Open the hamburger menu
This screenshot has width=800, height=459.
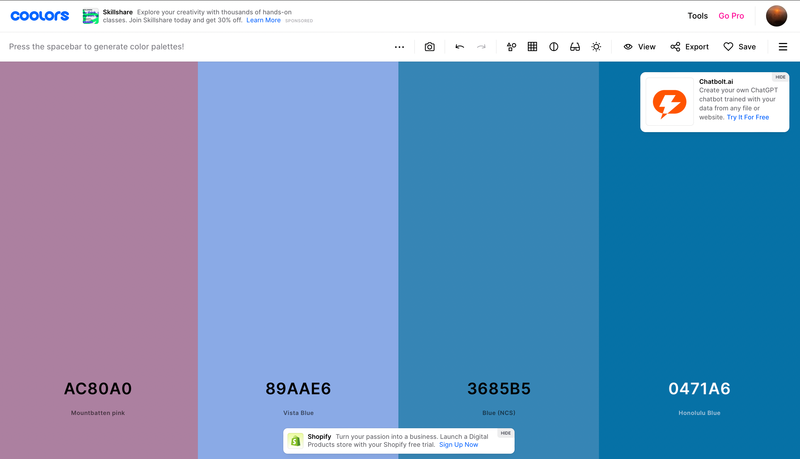[x=783, y=47]
